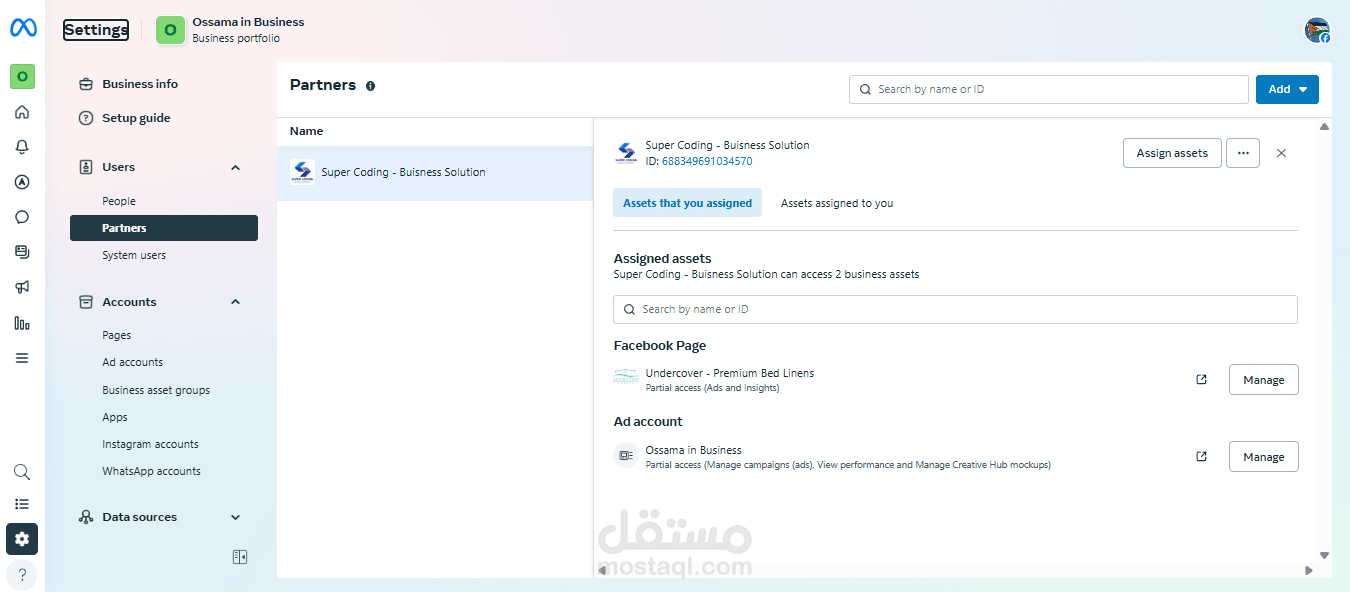This screenshot has height=592, width=1350.
Task: Click the Name column header
Action: point(306,131)
